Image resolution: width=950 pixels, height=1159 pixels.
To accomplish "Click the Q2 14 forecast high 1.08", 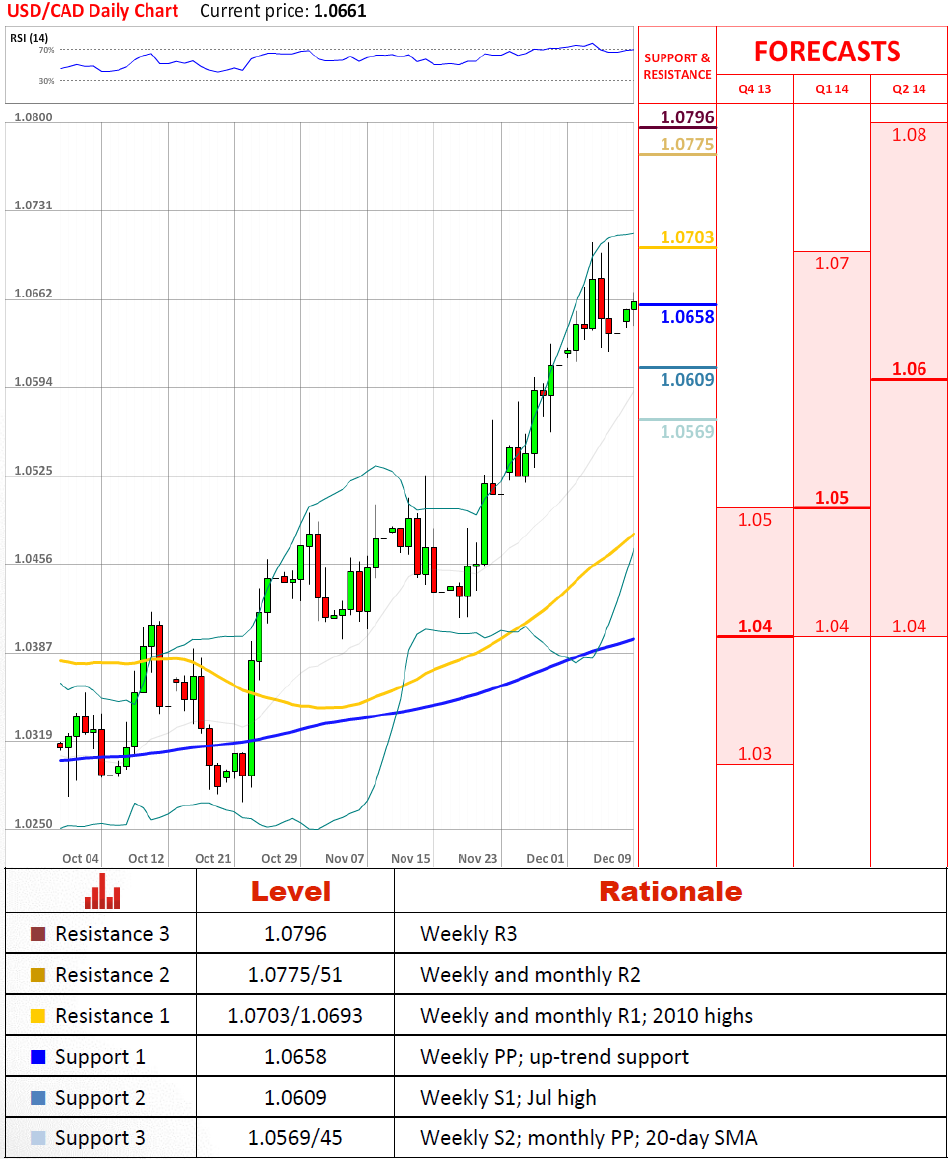I will (909, 135).
